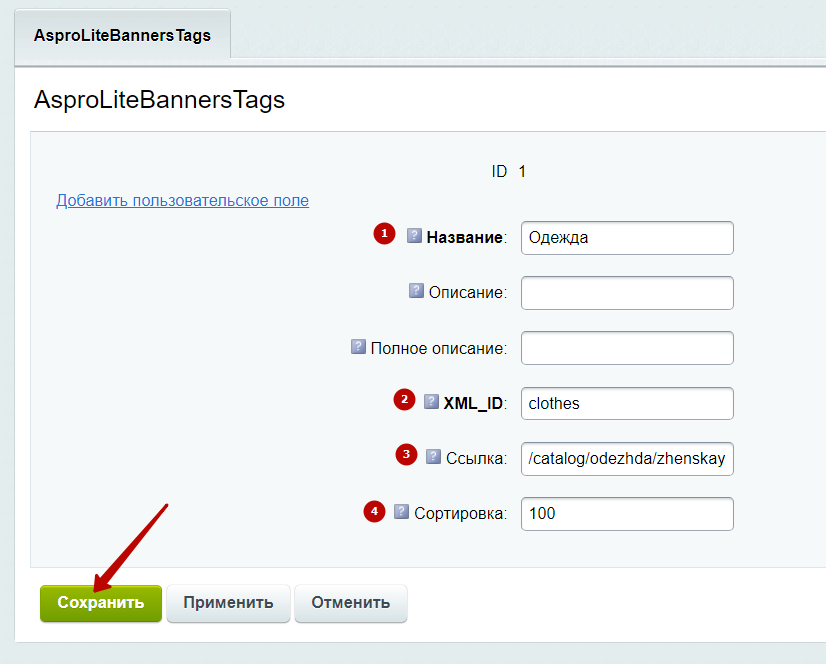Click help icon beside Описание label
This screenshot has width=826, height=664.
(x=416, y=290)
